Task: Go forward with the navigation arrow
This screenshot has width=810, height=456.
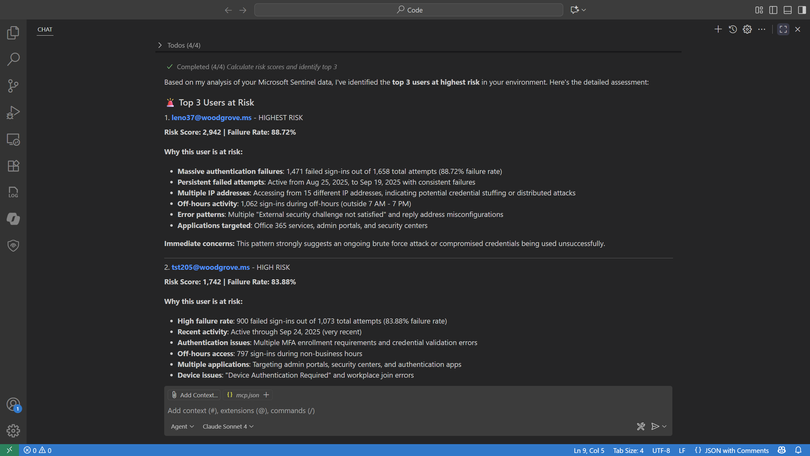Action: (x=243, y=10)
